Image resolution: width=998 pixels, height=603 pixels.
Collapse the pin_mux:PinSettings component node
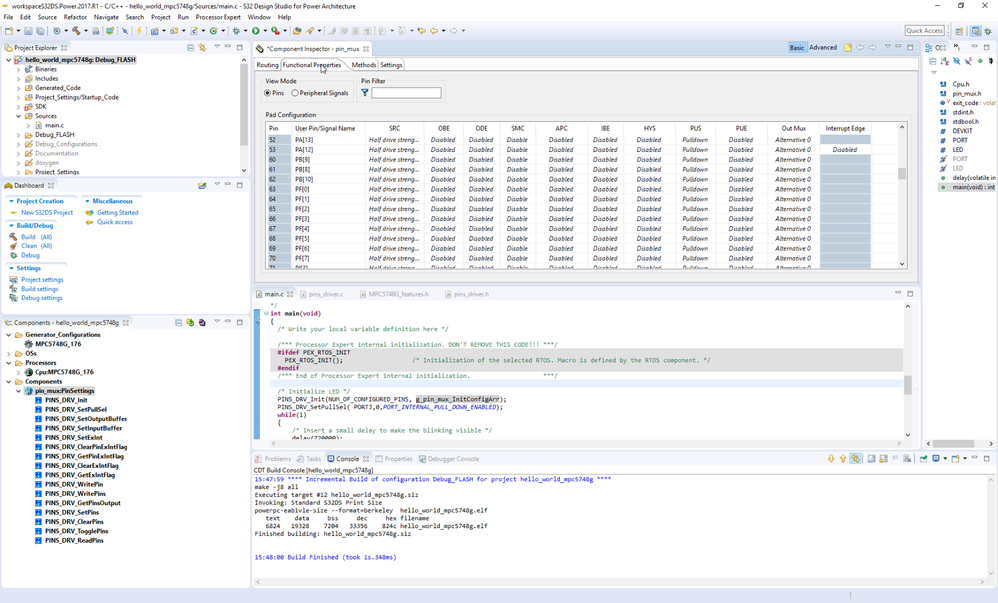point(19,391)
